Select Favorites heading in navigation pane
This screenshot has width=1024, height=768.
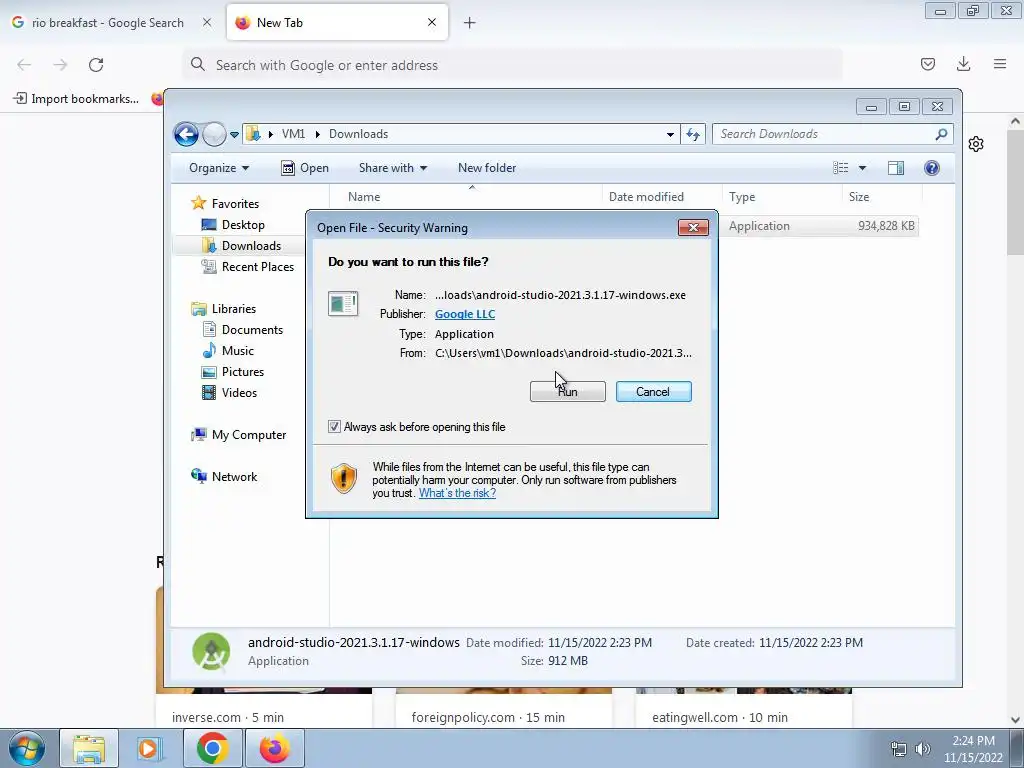[235, 204]
